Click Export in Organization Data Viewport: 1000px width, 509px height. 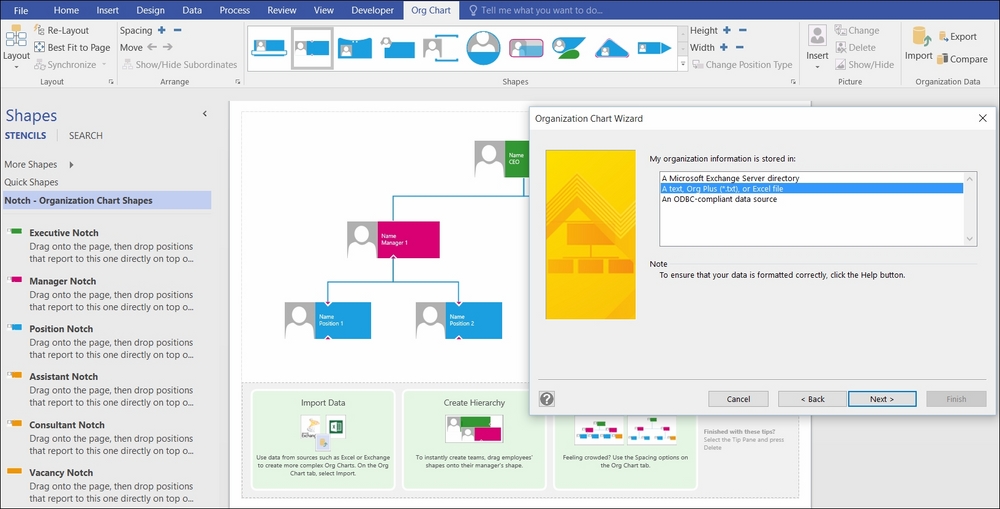tap(957, 37)
